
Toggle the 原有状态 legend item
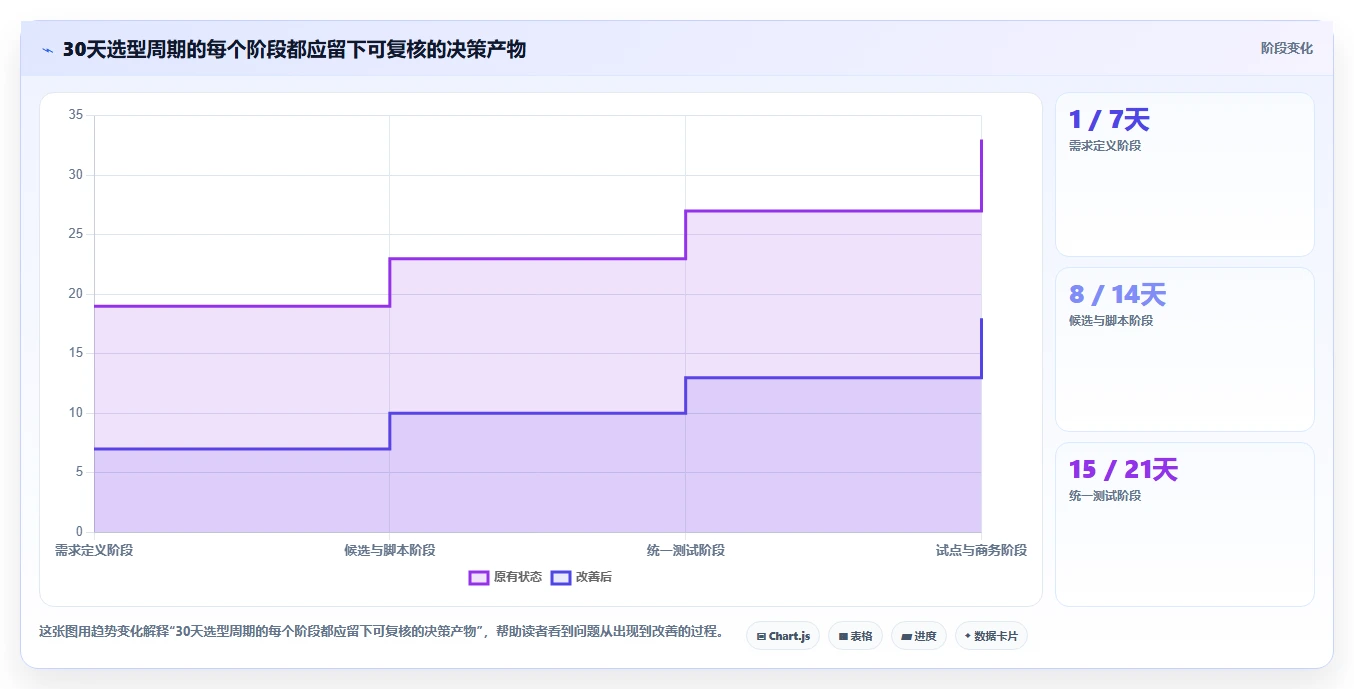(506, 577)
